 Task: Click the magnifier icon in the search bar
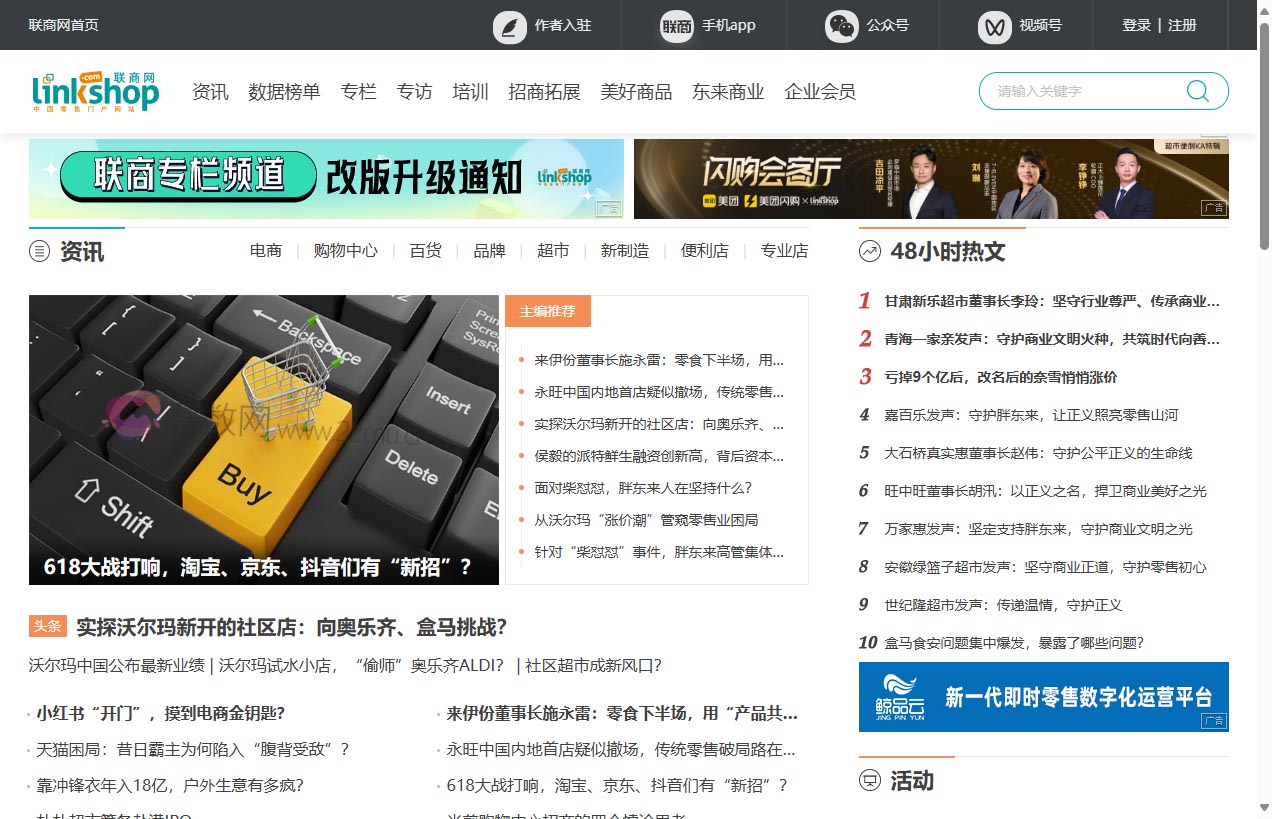pyautogui.click(x=1197, y=90)
